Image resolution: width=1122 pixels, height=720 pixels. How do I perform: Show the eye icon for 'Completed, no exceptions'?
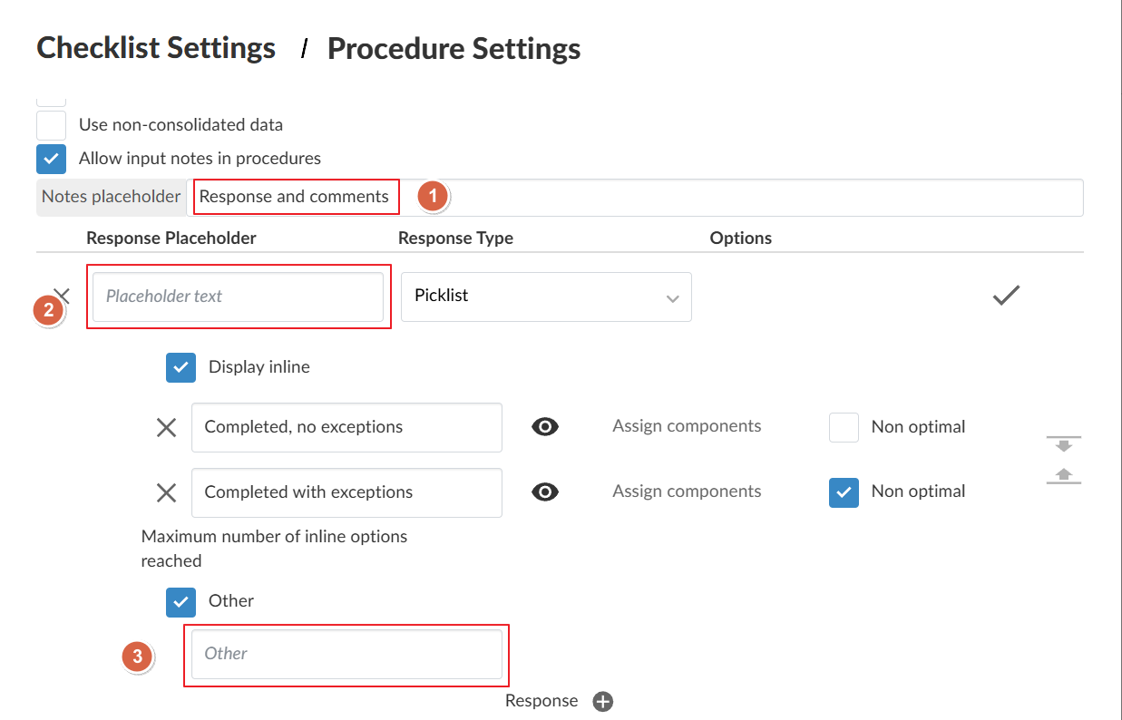[x=544, y=426]
